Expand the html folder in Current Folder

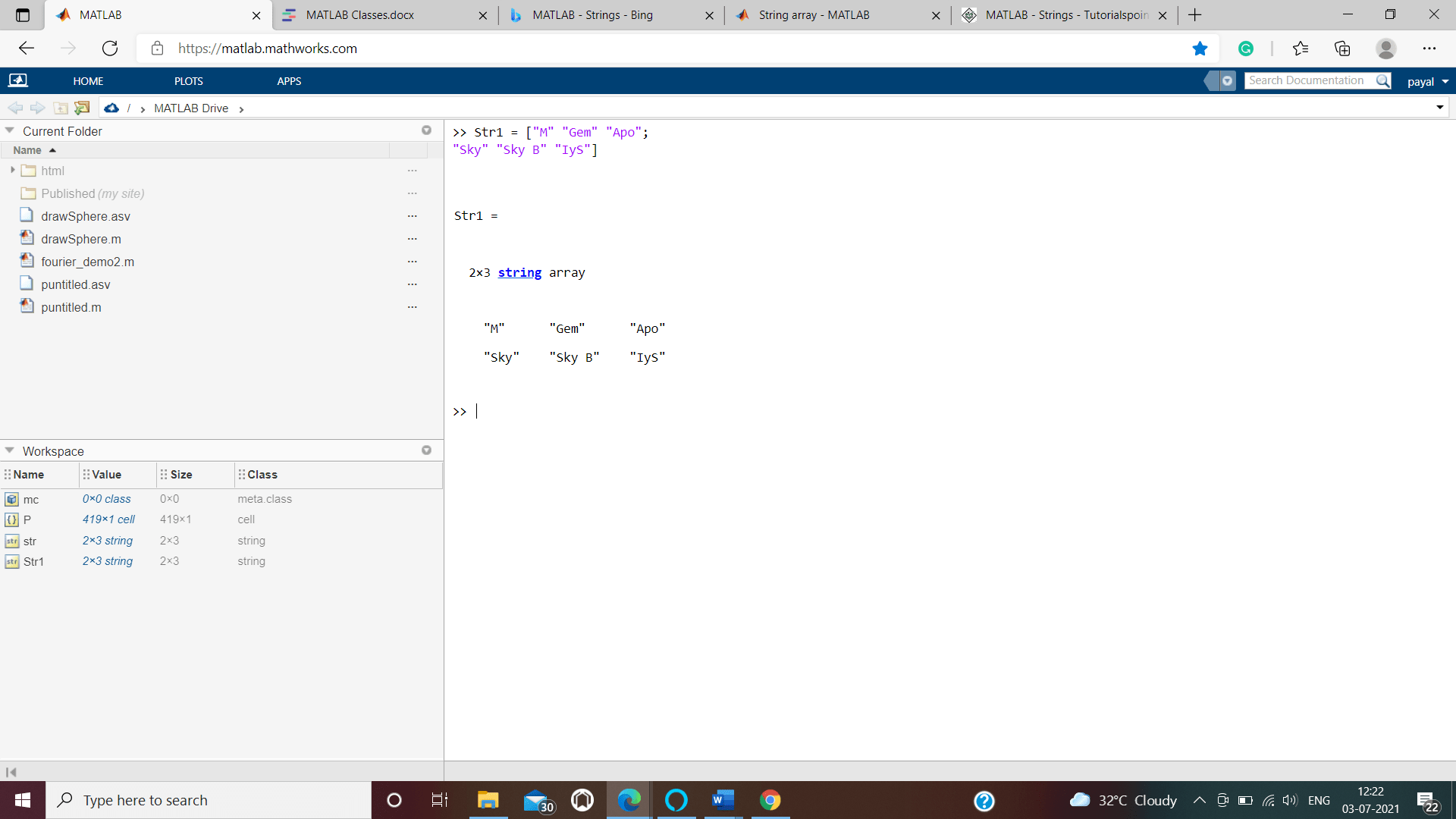pos(13,169)
